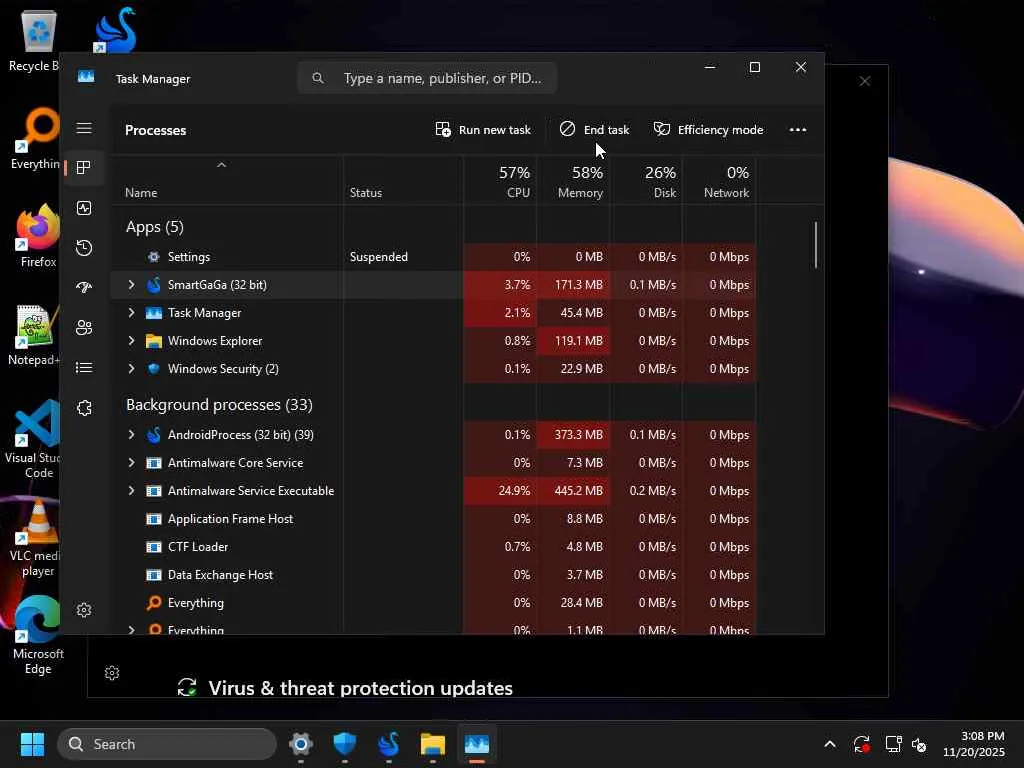The width and height of the screenshot is (1024, 768).
Task: Select the Processes sidebar icon
Action: [84, 168]
